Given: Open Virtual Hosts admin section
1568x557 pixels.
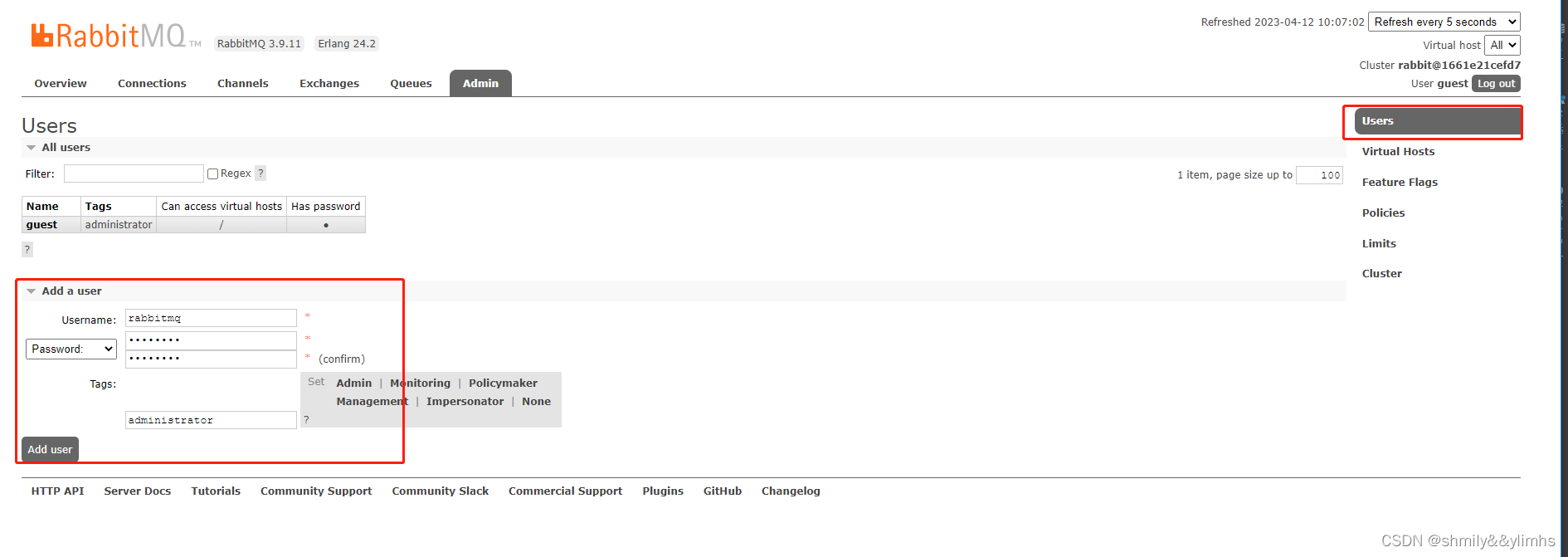Looking at the screenshot, I should pos(1398,151).
